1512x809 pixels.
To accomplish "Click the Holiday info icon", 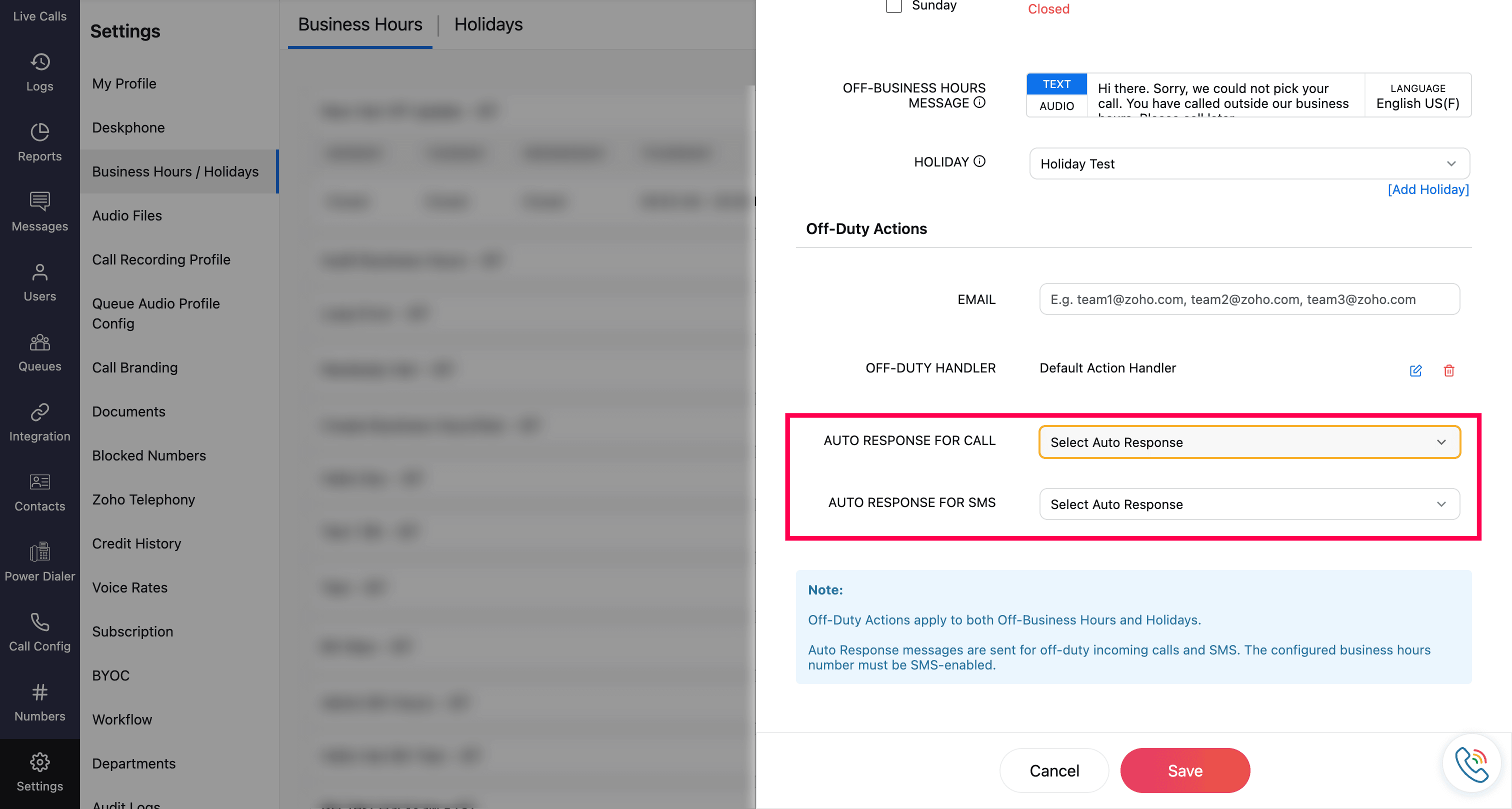I will click(979, 161).
